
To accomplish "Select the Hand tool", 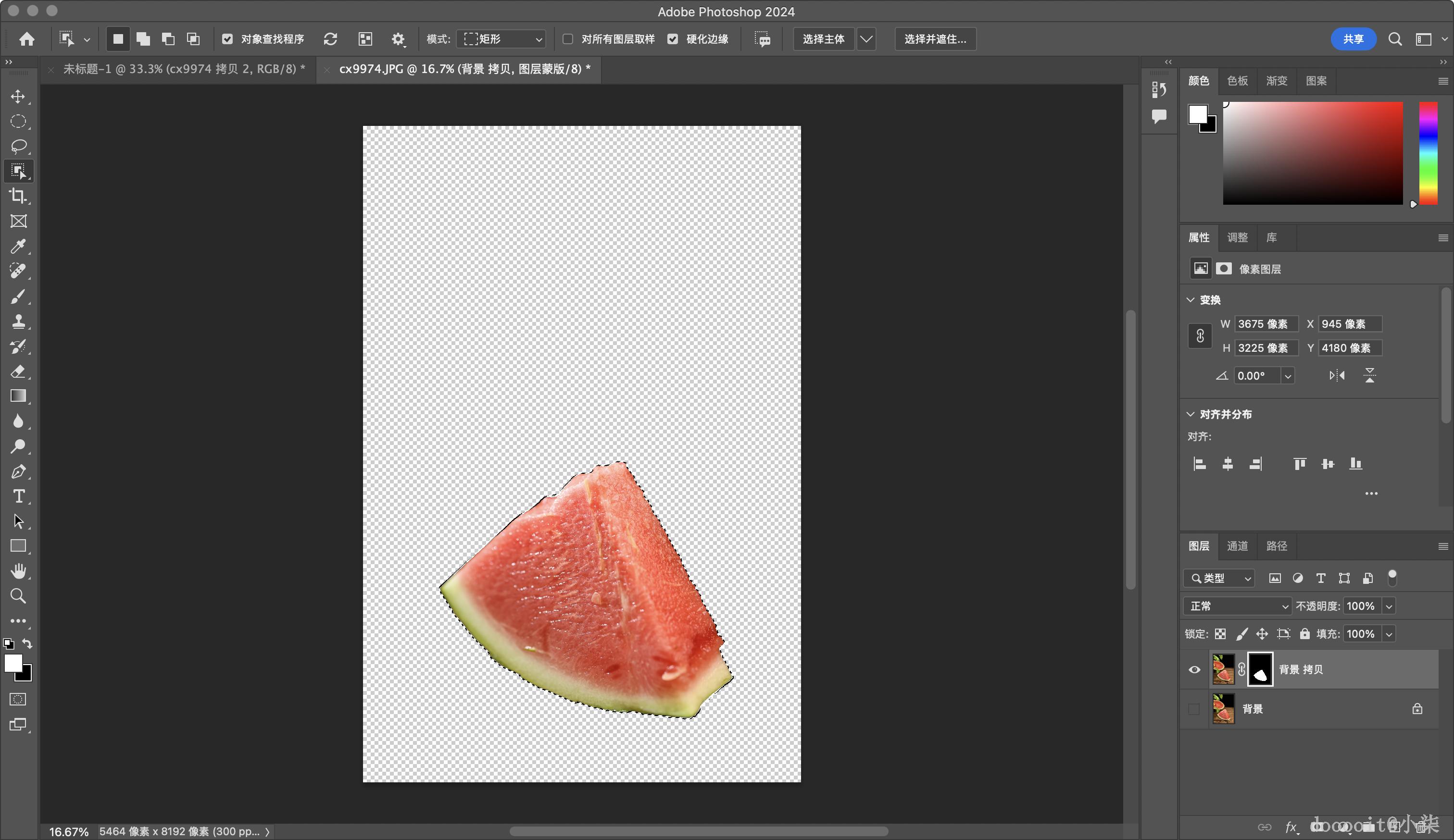I will [x=18, y=571].
